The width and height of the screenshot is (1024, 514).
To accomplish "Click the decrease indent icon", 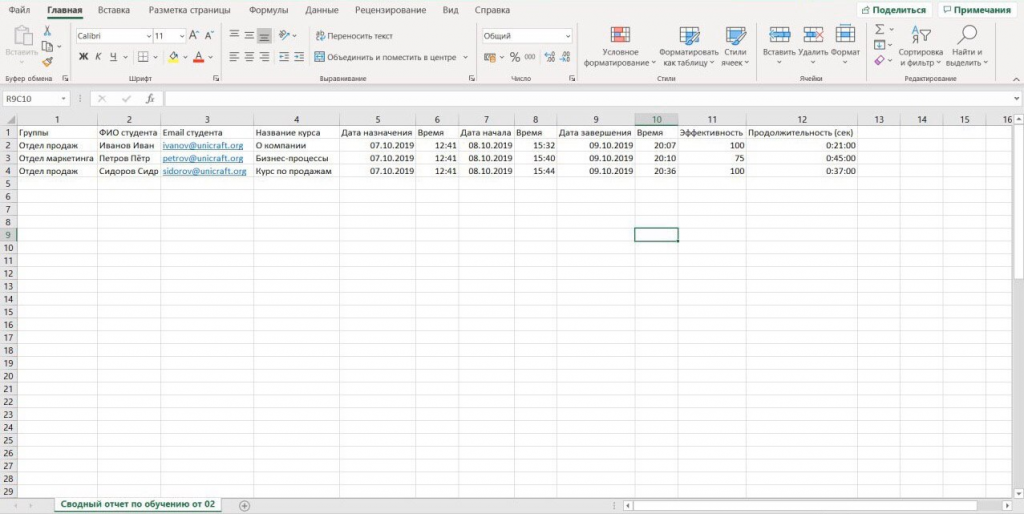I will (284, 57).
